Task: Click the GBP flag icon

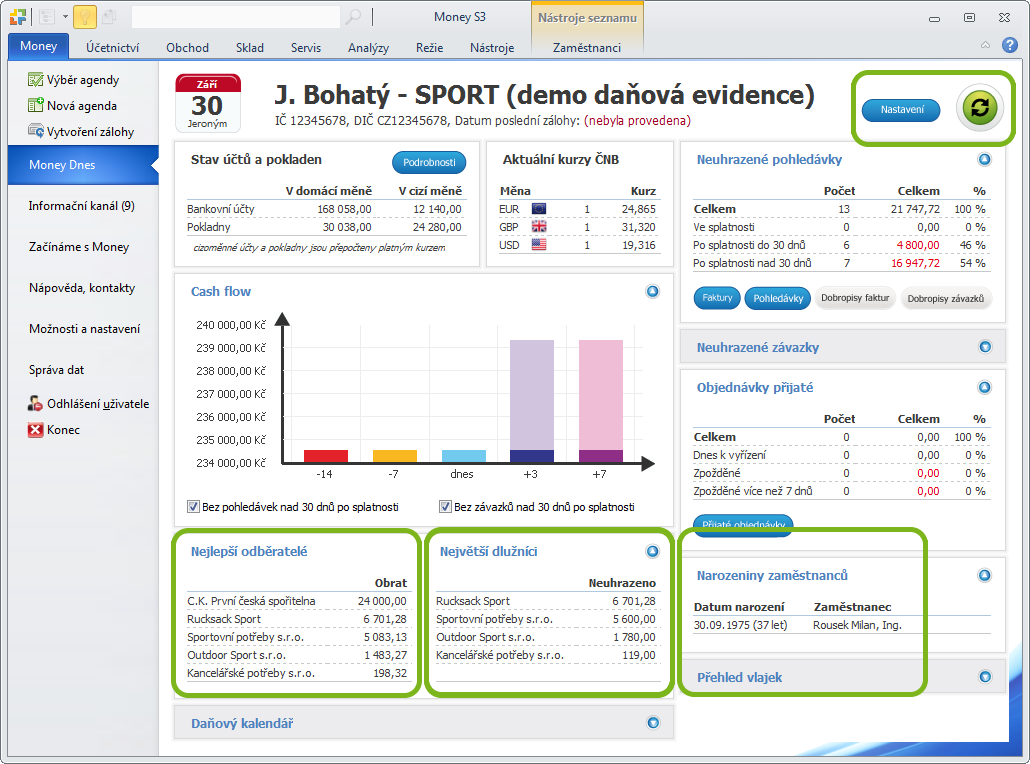Action: click(x=539, y=227)
